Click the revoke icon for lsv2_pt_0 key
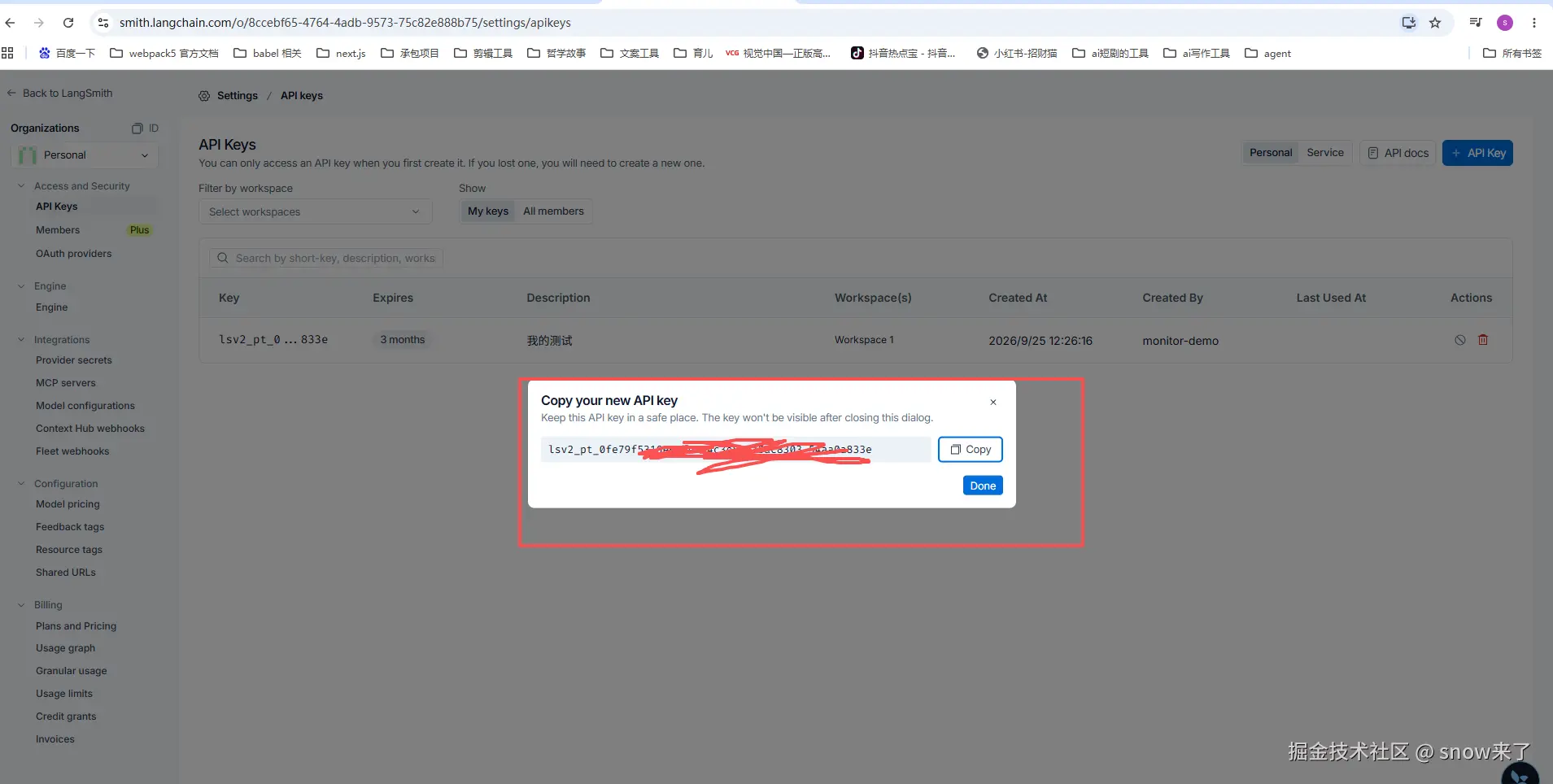The height and width of the screenshot is (784, 1553). pyautogui.click(x=1460, y=340)
